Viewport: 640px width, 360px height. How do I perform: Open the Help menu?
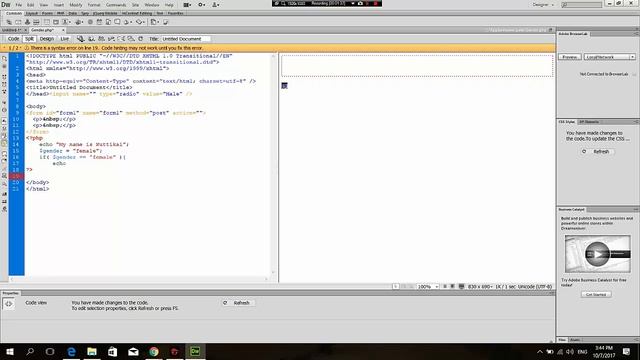tap(169, 5)
